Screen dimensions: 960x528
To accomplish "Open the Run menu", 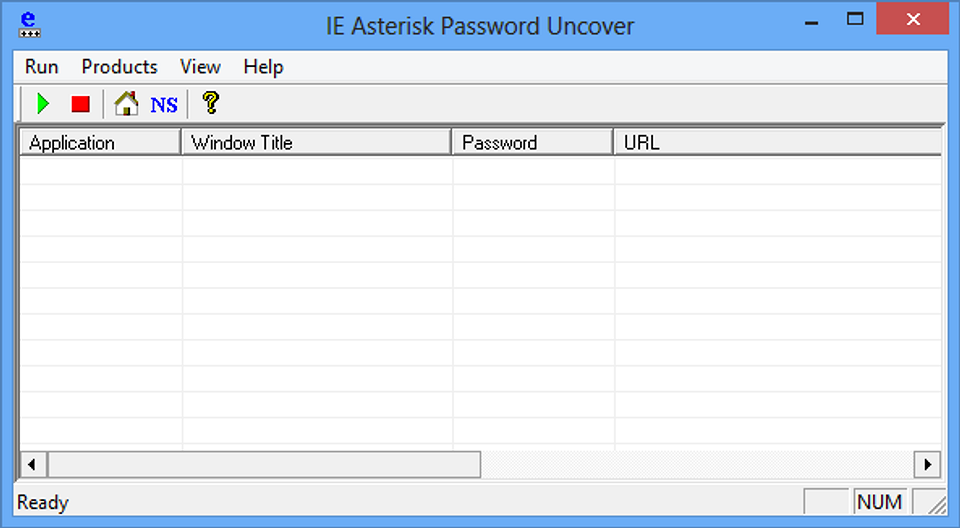I will pyautogui.click(x=42, y=67).
